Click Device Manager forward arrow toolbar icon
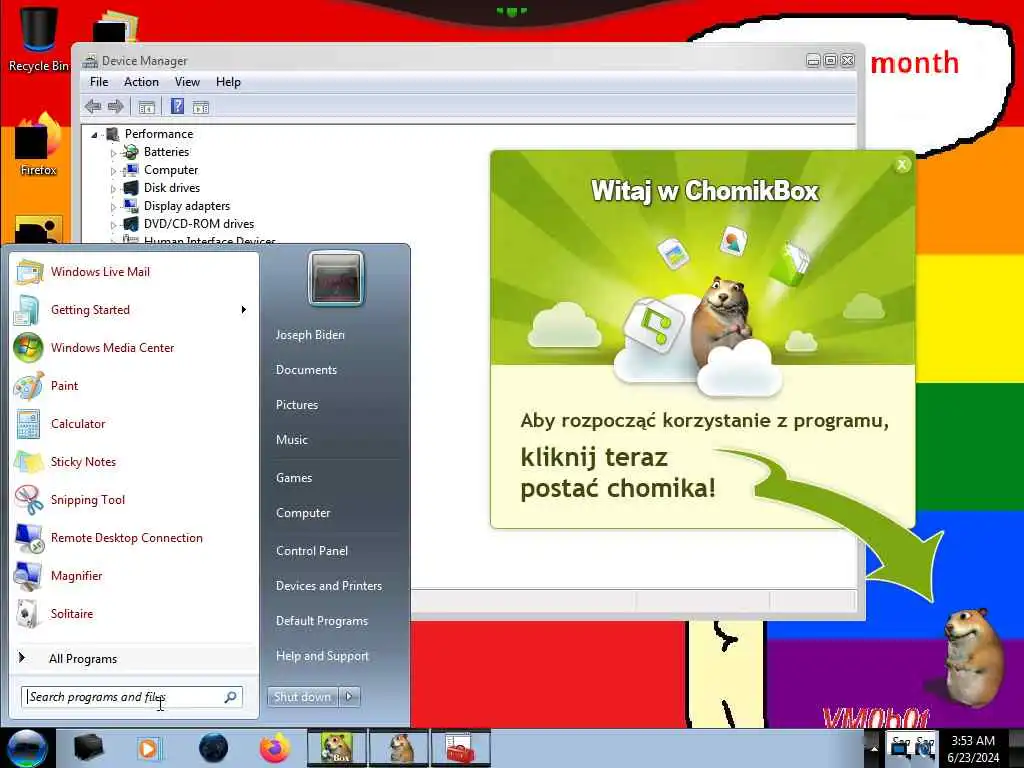The image size is (1024, 768). pyautogui.click(x=116, y=106)
